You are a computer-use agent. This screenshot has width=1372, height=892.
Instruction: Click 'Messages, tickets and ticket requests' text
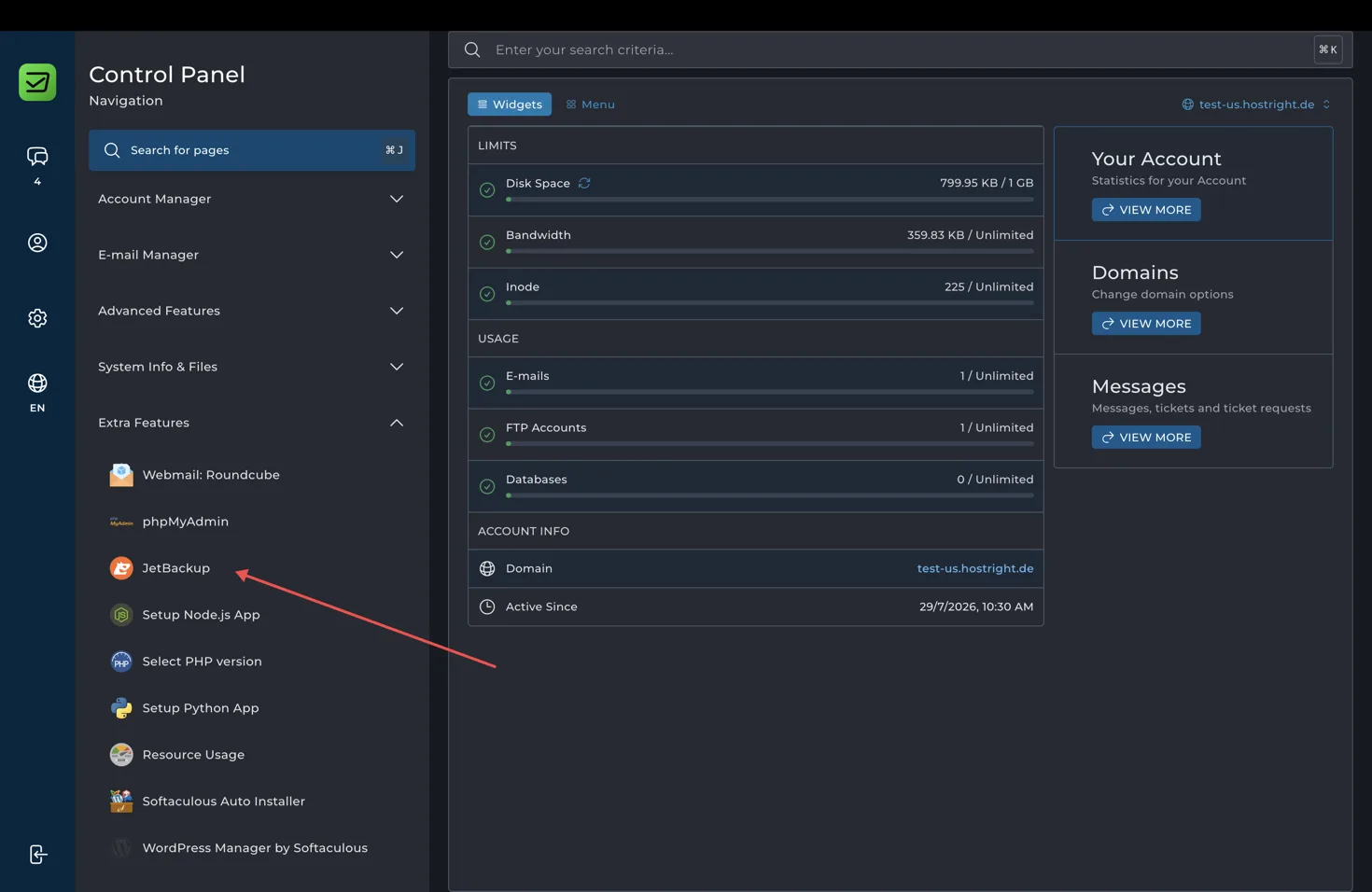tap(1201, 408)
